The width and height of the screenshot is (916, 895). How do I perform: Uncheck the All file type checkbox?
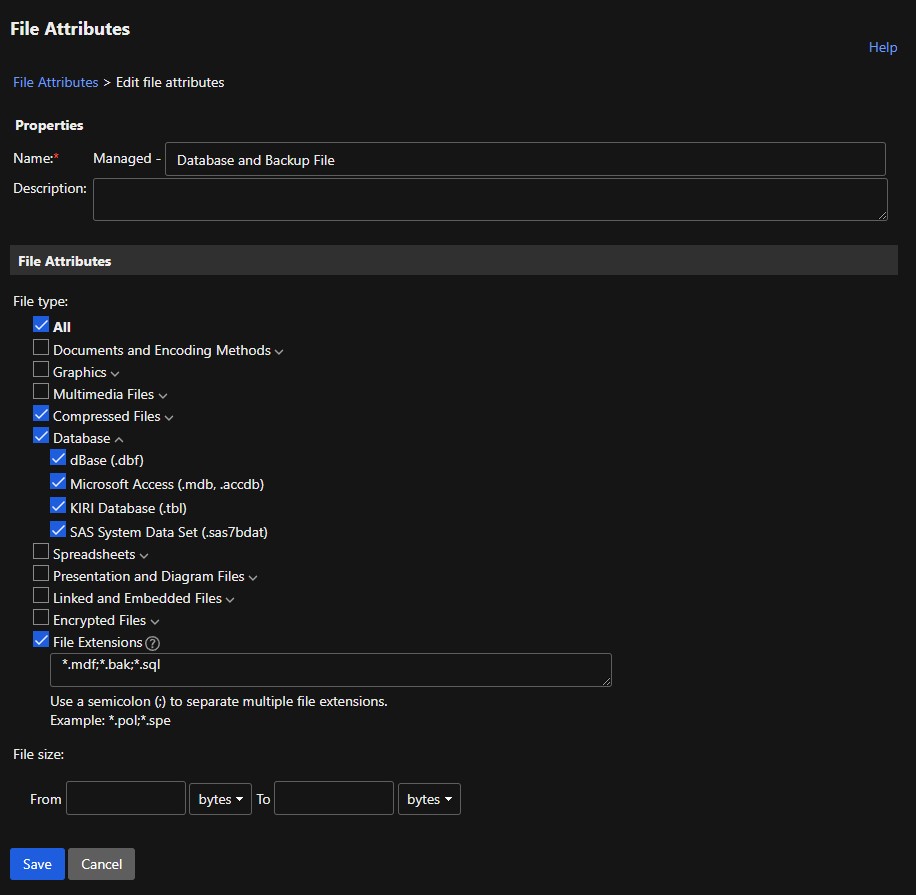41,325
